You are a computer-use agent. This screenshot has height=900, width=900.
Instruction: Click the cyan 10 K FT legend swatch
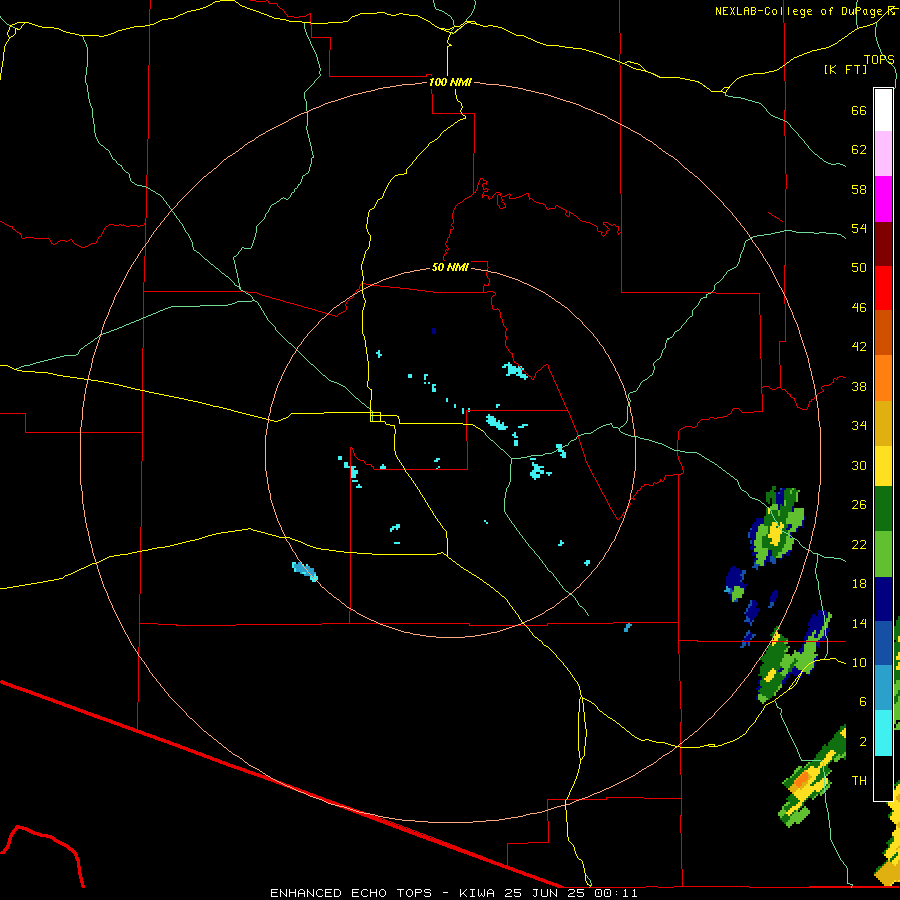(883, 733)
